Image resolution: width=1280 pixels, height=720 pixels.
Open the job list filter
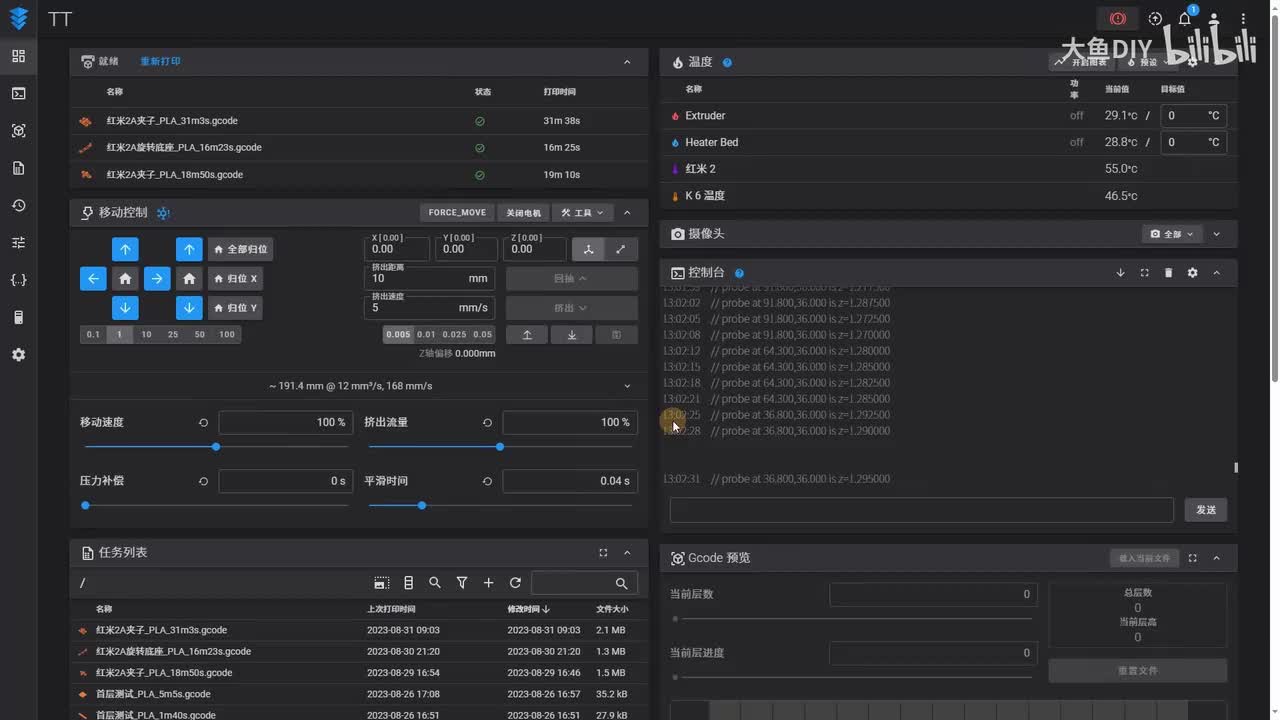pyautogui.click(x=462, y=583)
